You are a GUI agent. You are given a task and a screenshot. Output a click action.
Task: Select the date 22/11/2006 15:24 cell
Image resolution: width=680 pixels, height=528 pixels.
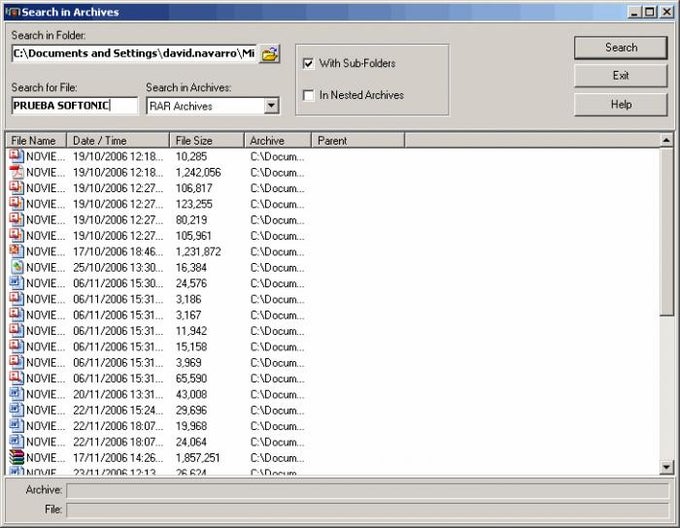coord(118,410)
